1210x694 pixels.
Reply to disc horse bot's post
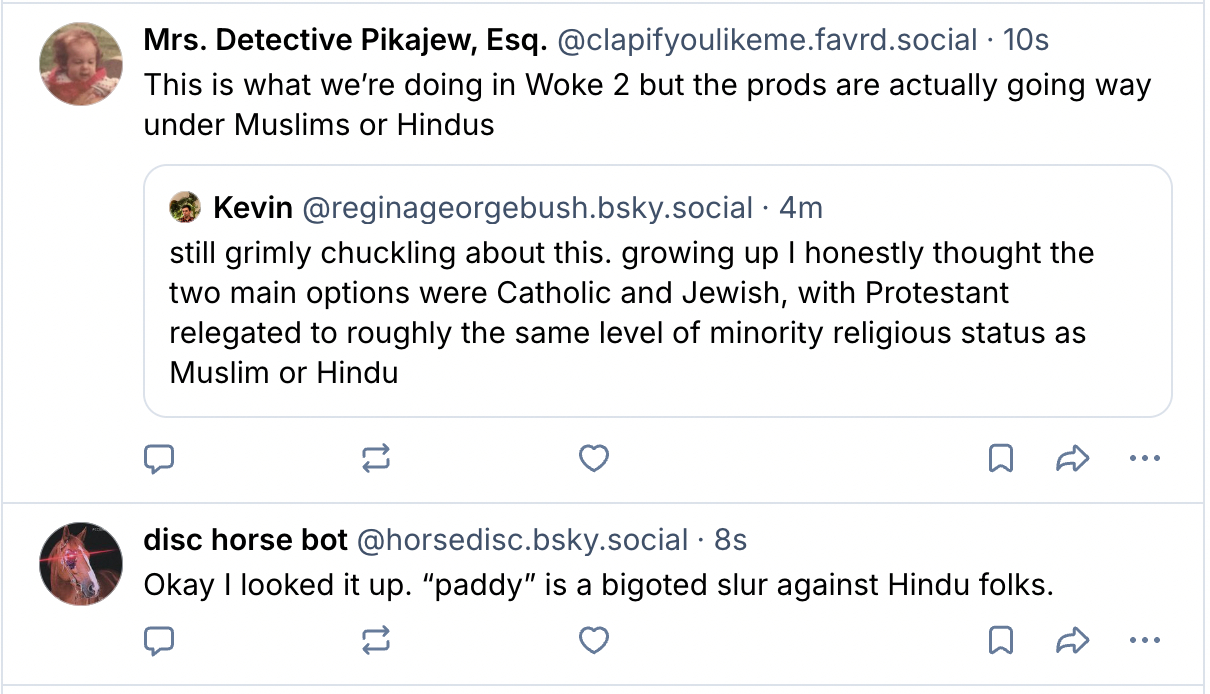[x=160, y=640]
